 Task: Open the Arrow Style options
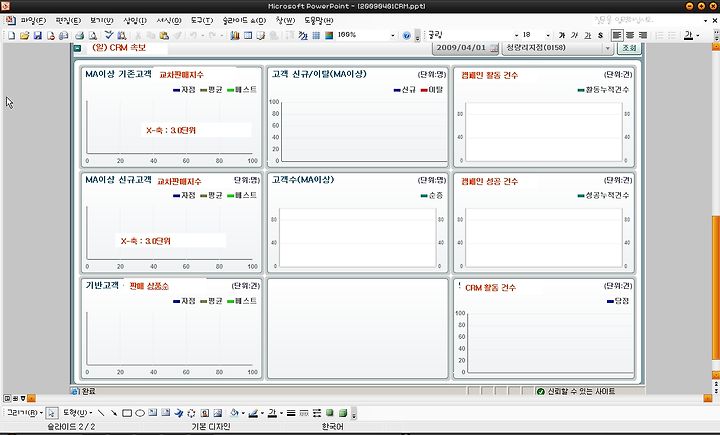click(x=316, y=413)
